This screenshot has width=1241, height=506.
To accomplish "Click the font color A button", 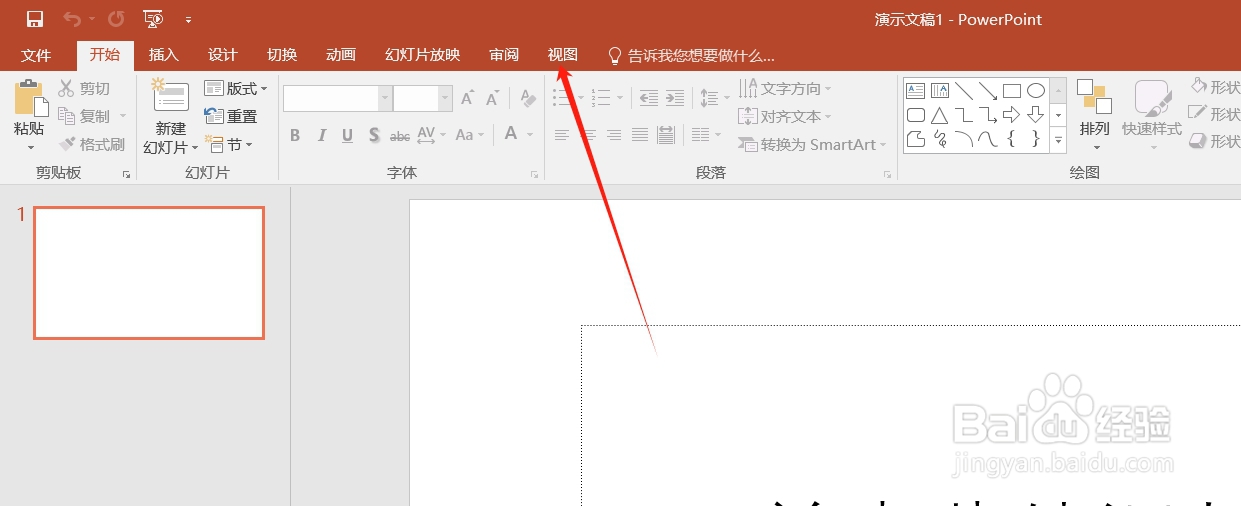I will (x=511, y=134).
